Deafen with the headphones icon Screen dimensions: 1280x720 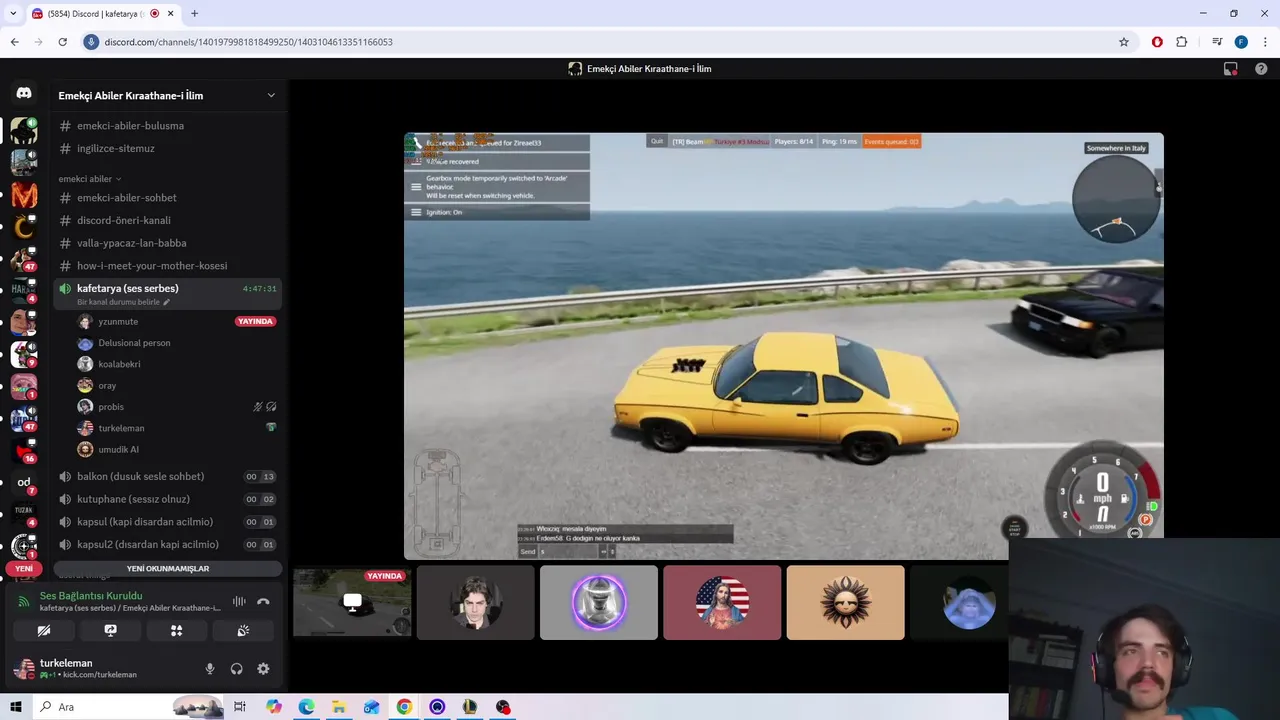pos(237,669)
